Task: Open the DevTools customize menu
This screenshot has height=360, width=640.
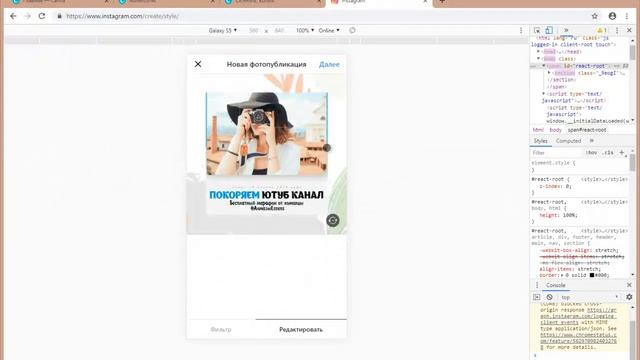Action: pos(617,31)
